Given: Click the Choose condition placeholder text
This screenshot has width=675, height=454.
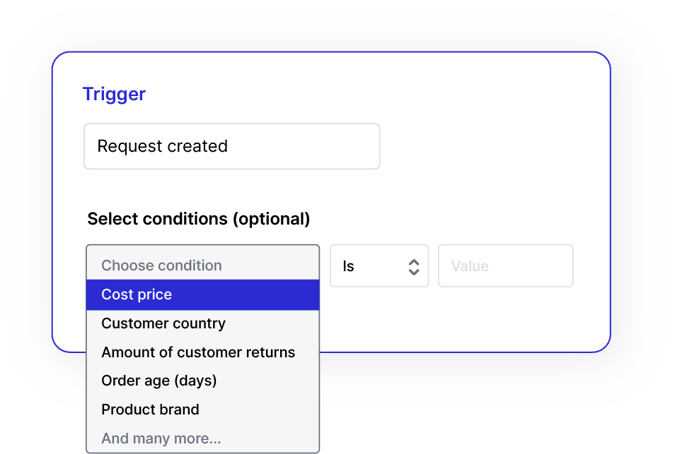Looking at the screenshot, I should click(x=161, y=265).
